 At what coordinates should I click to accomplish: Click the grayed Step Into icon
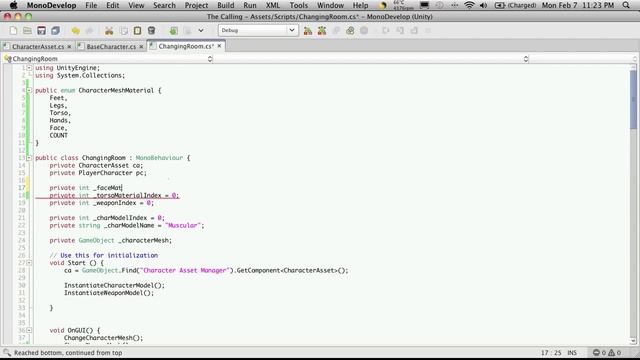tap(400, 31)
